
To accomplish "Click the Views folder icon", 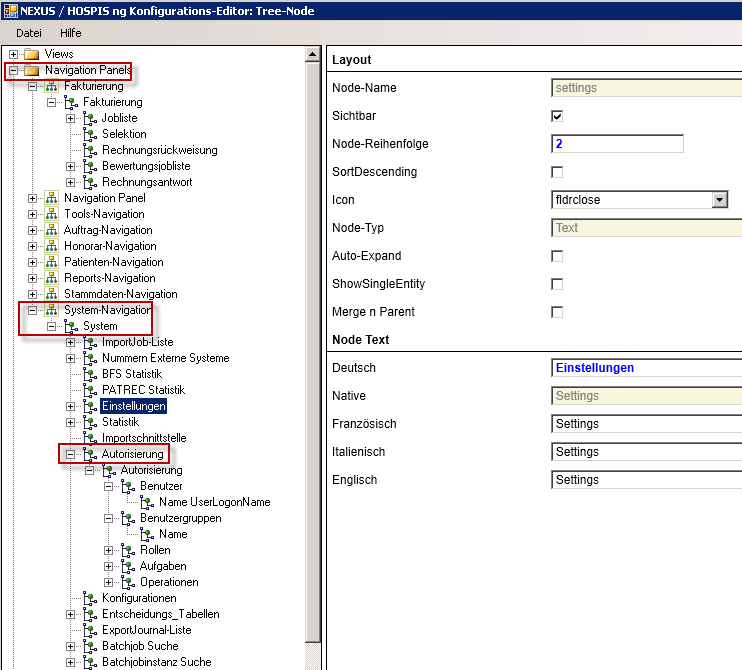I will pos(32,54).
